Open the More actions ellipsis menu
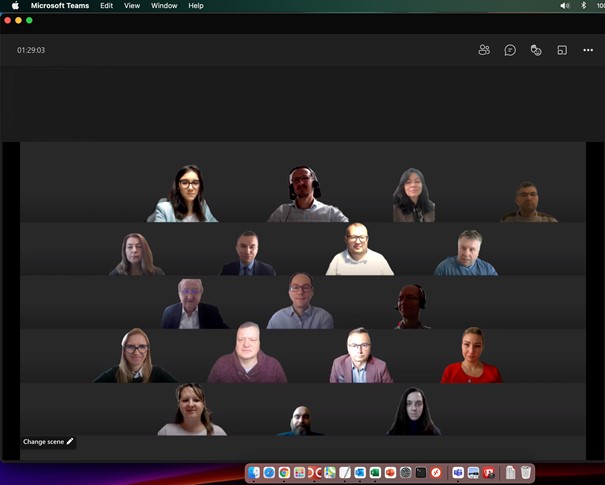The width and height of the screenshot is (605, 485). (x=588, y=50)
